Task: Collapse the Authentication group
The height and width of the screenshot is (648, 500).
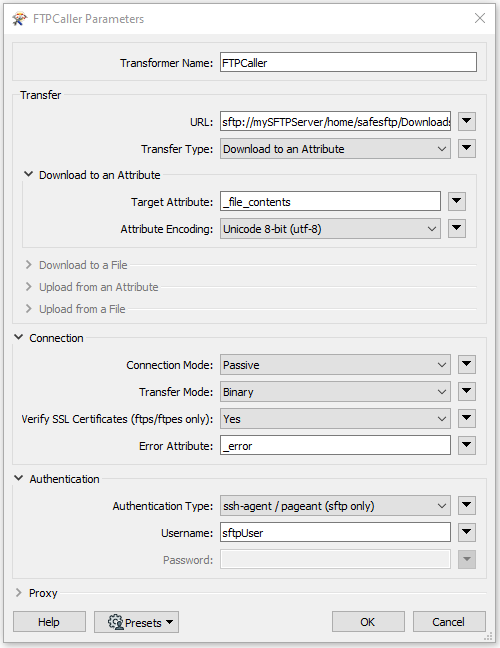Action: pyautogui.click(x=19, y=479)
